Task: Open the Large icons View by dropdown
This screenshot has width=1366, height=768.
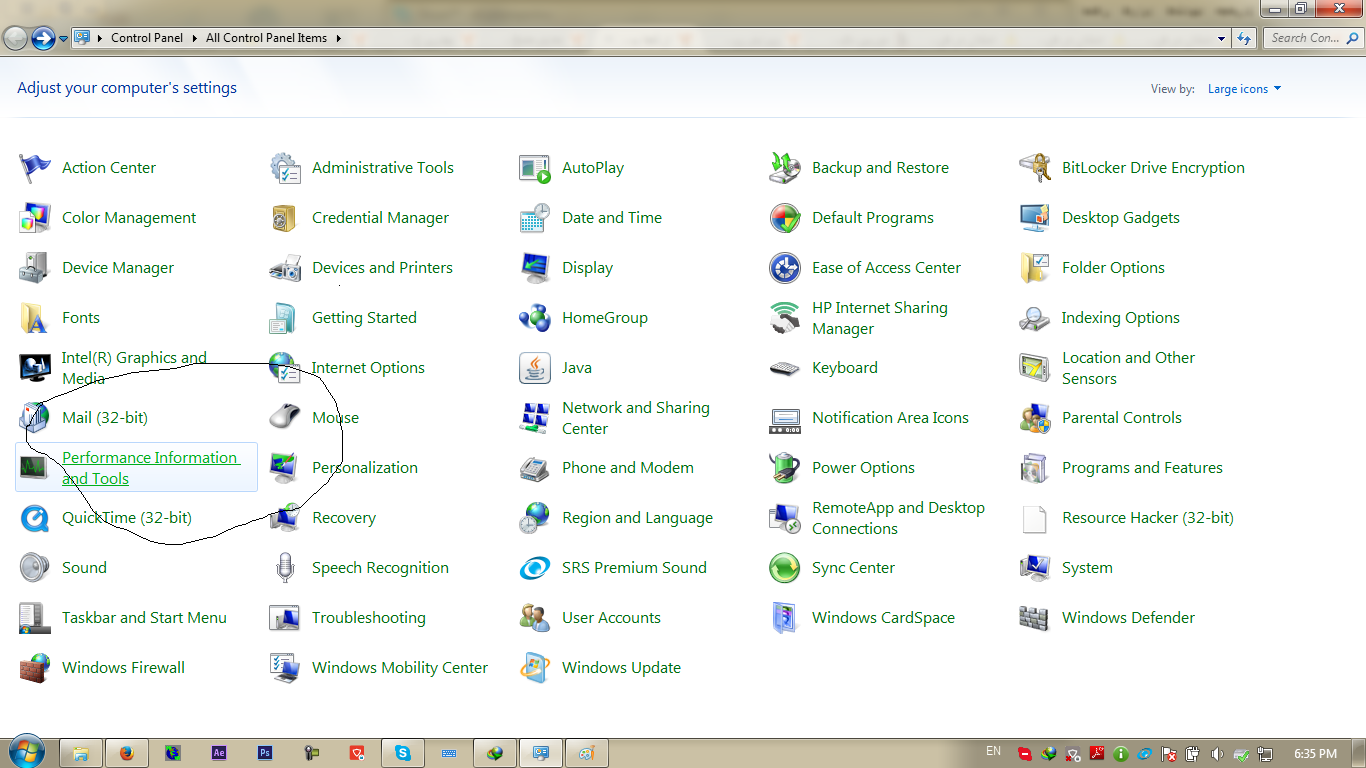Action: (x=1244, y=89)
